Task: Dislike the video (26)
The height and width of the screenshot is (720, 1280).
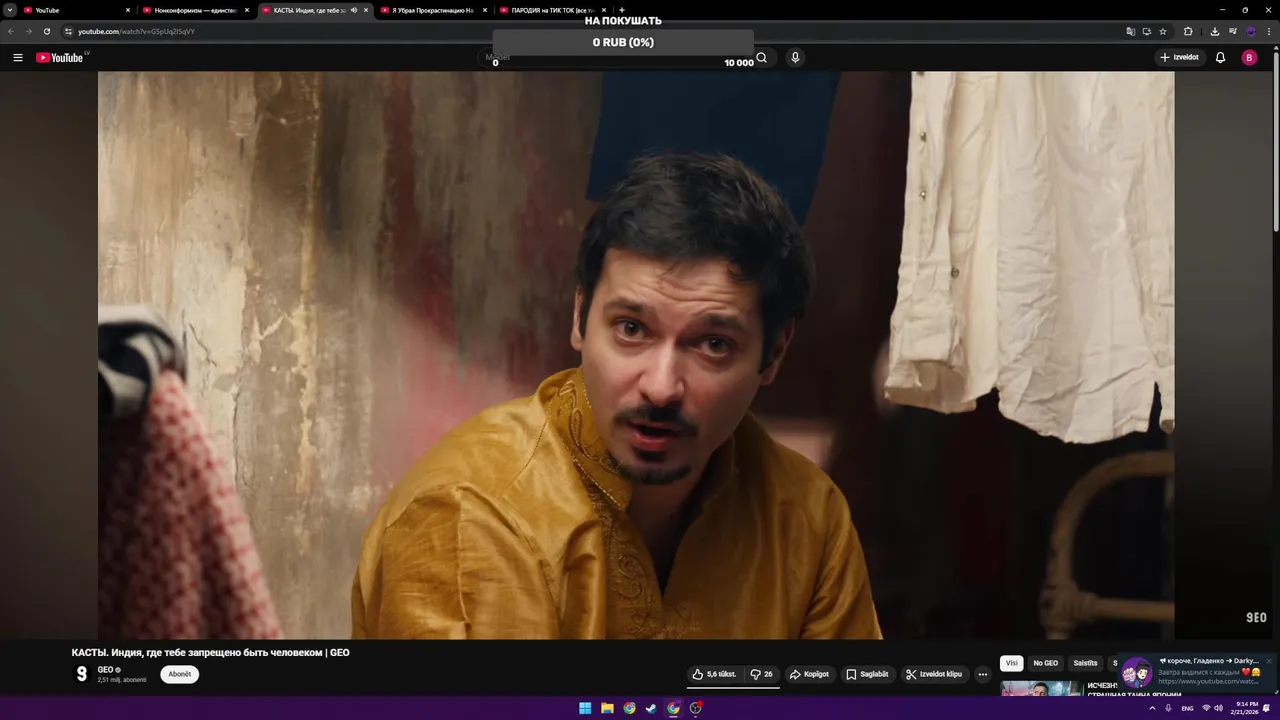Action: (x=761, y=674)
